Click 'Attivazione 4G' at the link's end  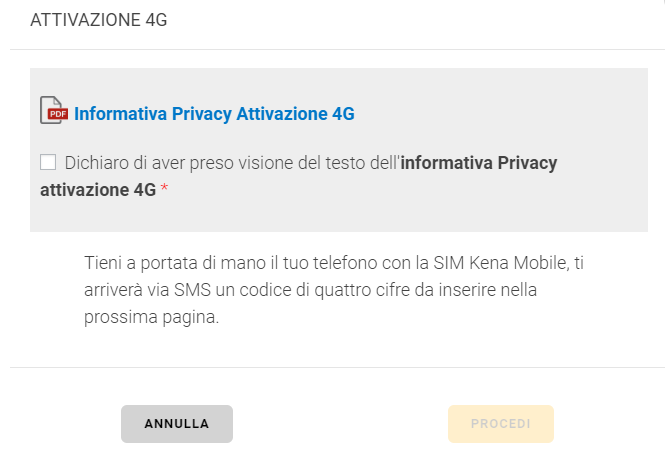pyautogui.click(x=295, y=114)
